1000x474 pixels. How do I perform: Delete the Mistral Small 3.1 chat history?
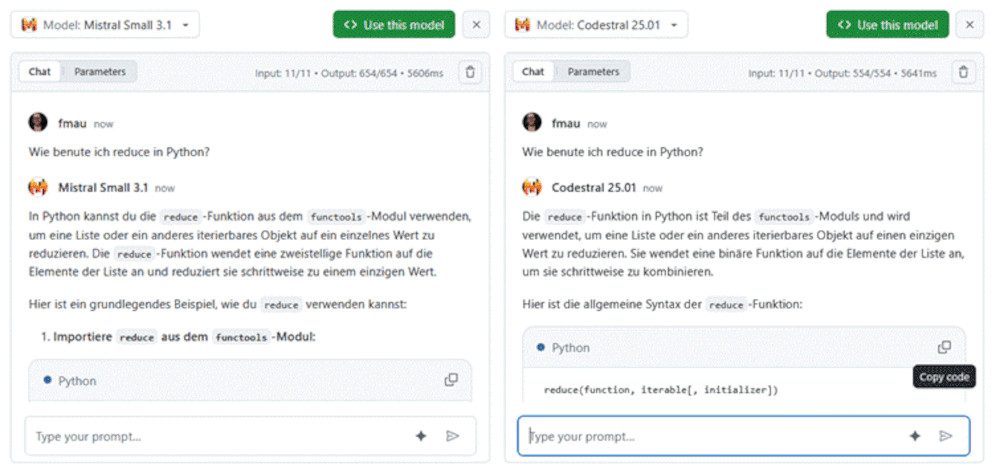tap(470, 72)
